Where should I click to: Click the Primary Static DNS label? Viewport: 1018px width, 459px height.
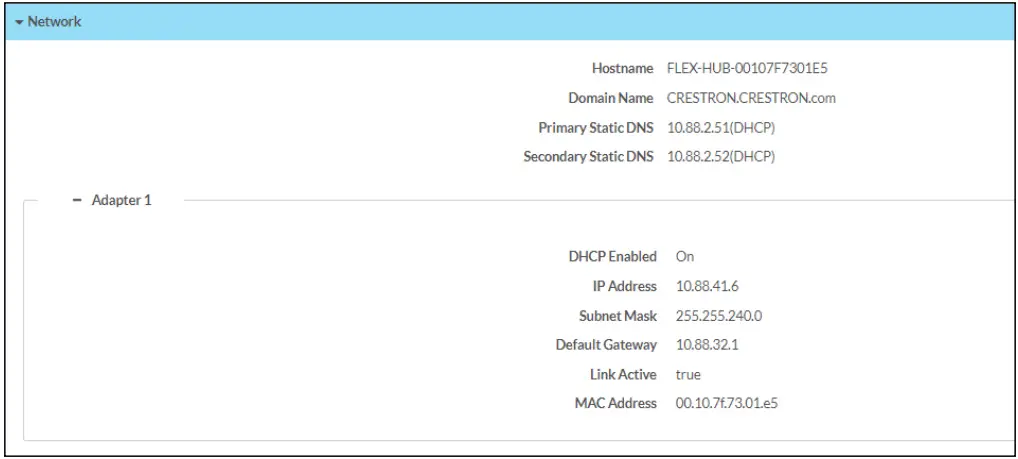(x=595, y=128)
